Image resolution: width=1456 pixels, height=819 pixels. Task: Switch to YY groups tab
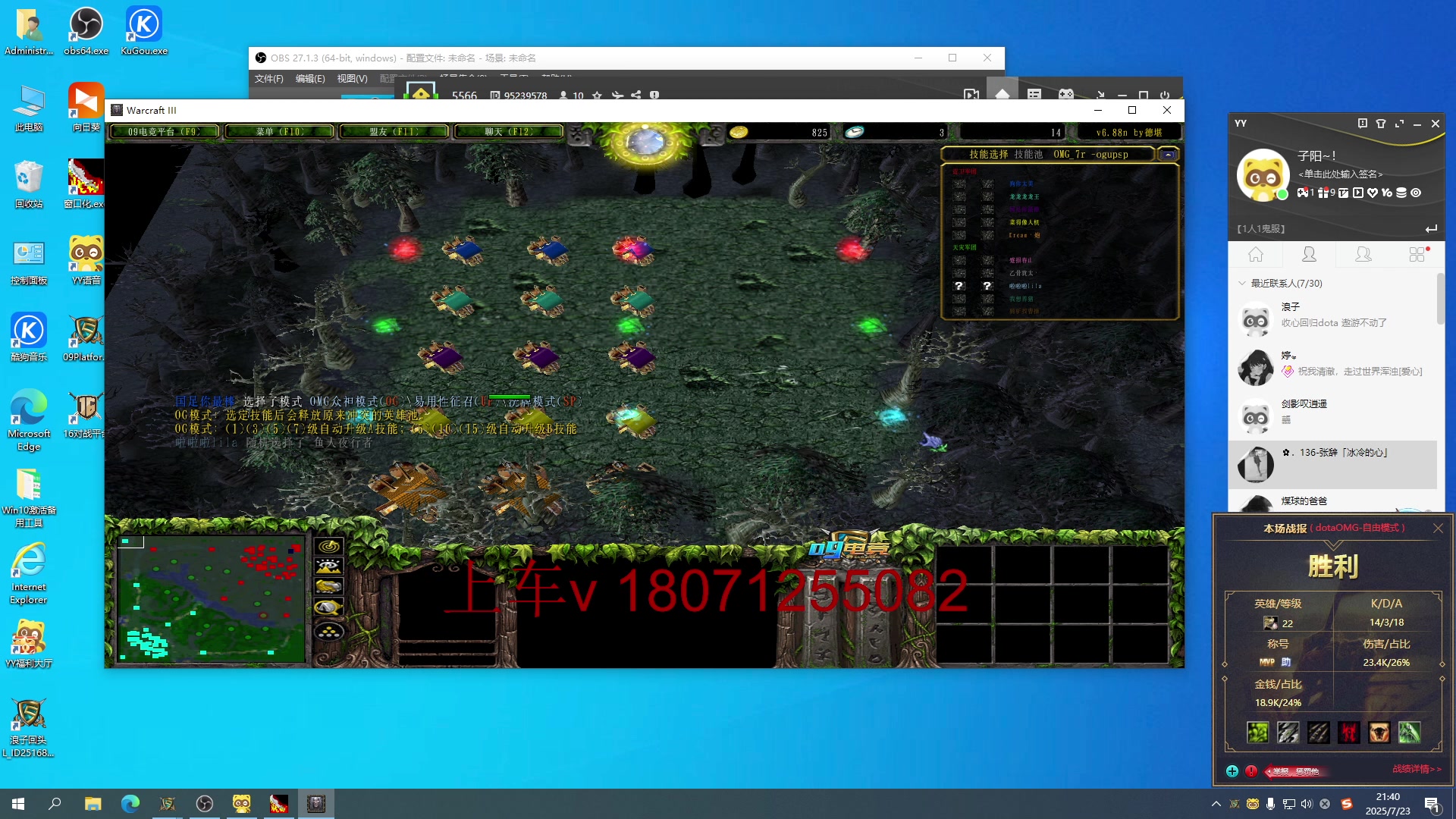1363,254
